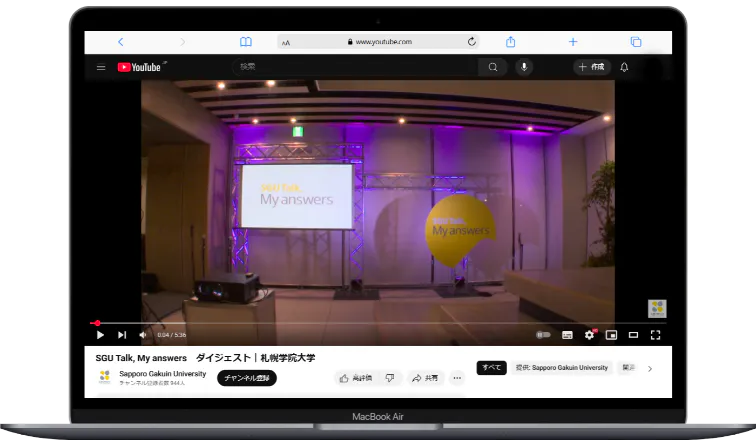This screenshot has height=446, width=756.
Task: Go to YouTube home via logo
Action: [139, 67]
